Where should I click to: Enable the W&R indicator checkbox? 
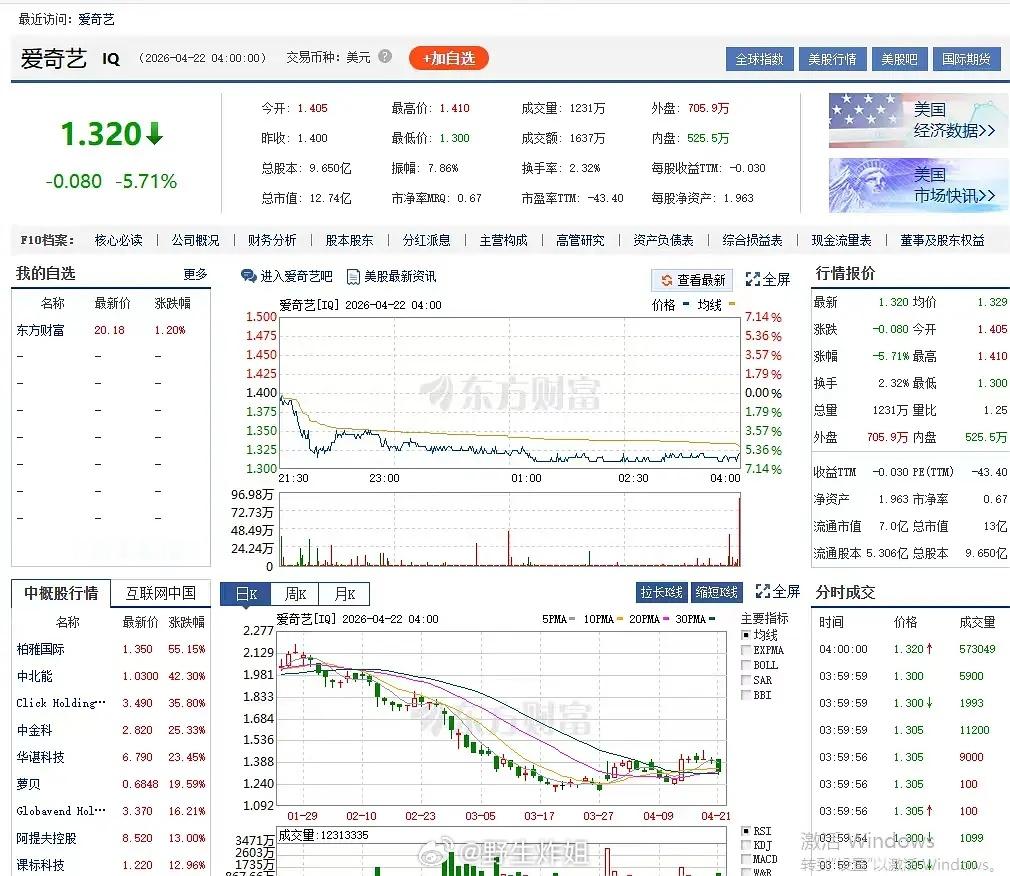[746, 873]
